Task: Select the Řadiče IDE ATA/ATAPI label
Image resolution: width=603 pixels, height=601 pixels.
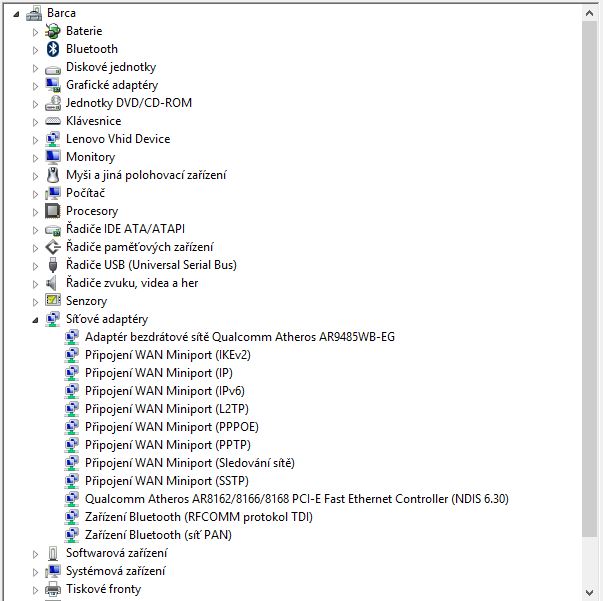Action: pyautogui.click(x=125, y=229)
